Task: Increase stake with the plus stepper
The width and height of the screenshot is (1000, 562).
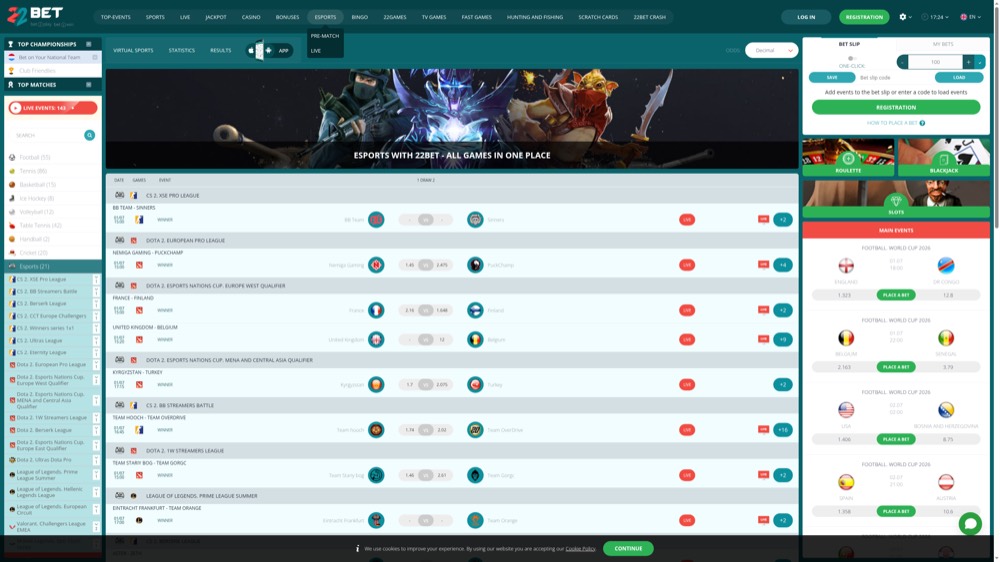Action: (968, 62)
